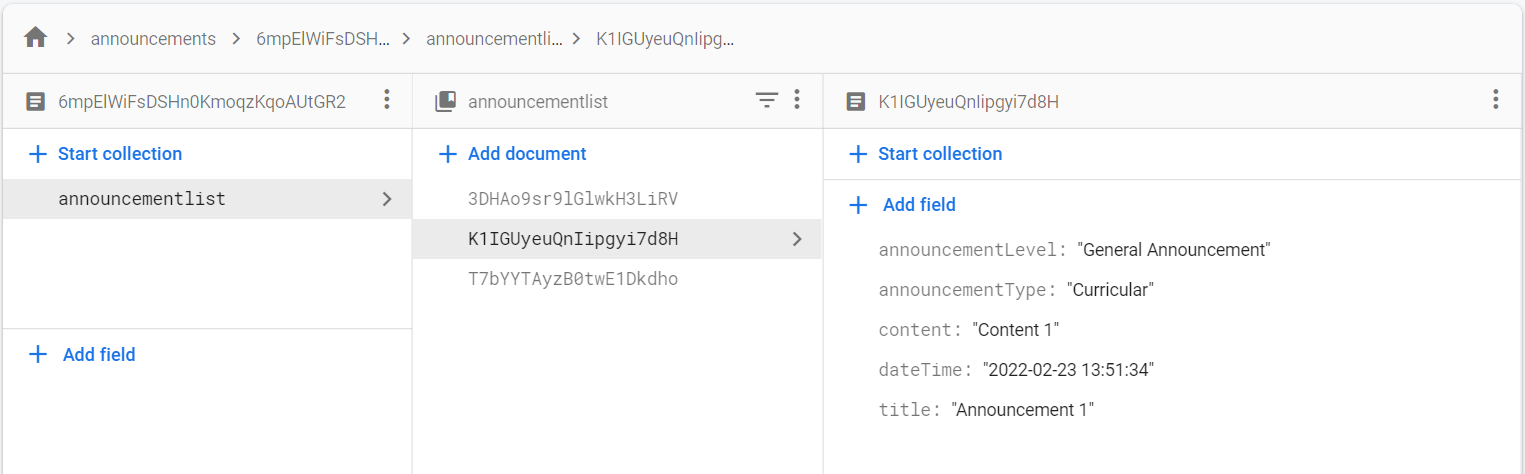Add a field in the left document panel
Screen dimensions: 1525x474
[x=82, y=354]
